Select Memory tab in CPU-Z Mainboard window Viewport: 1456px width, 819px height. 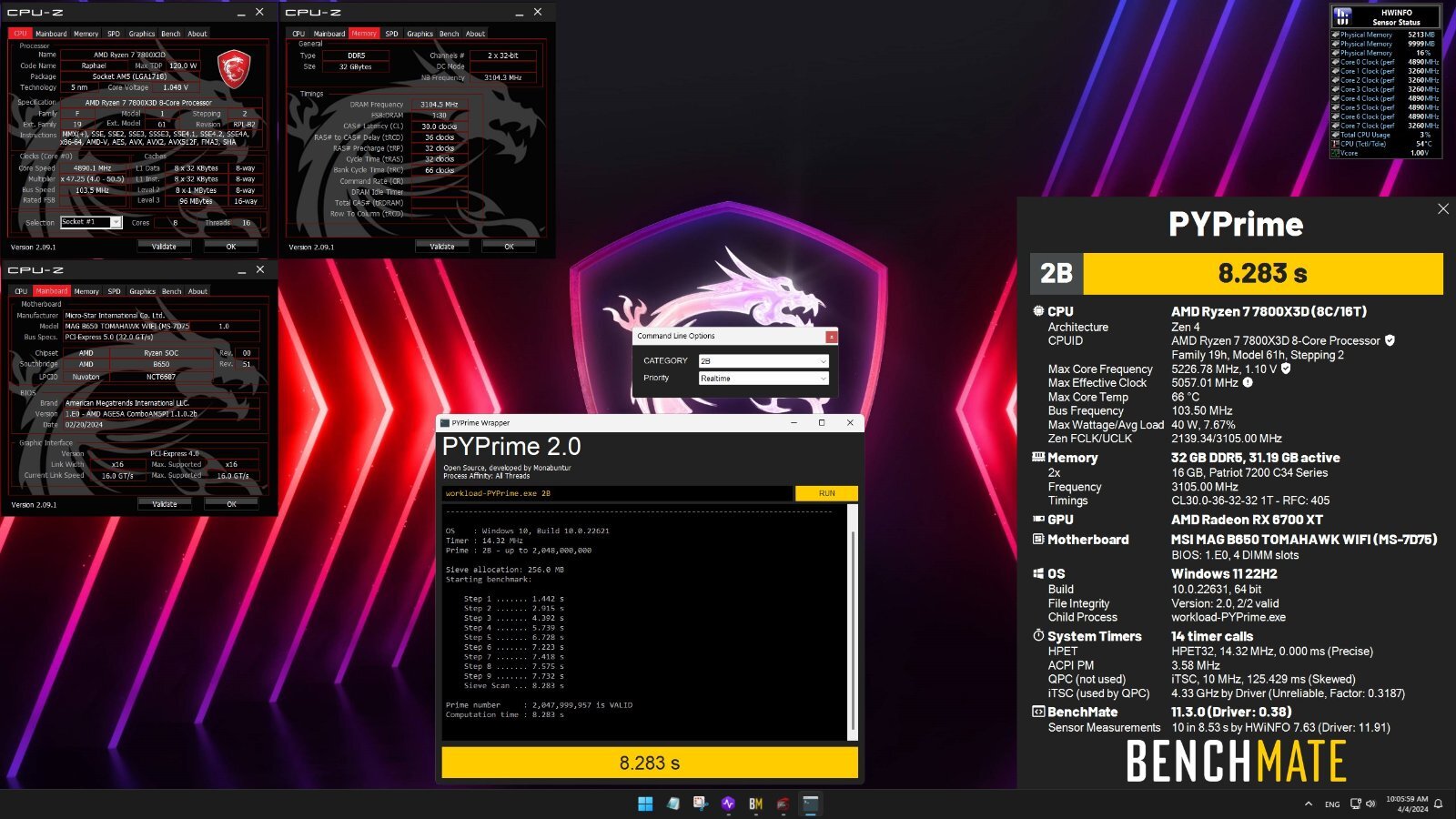click(x=86, y=291)
